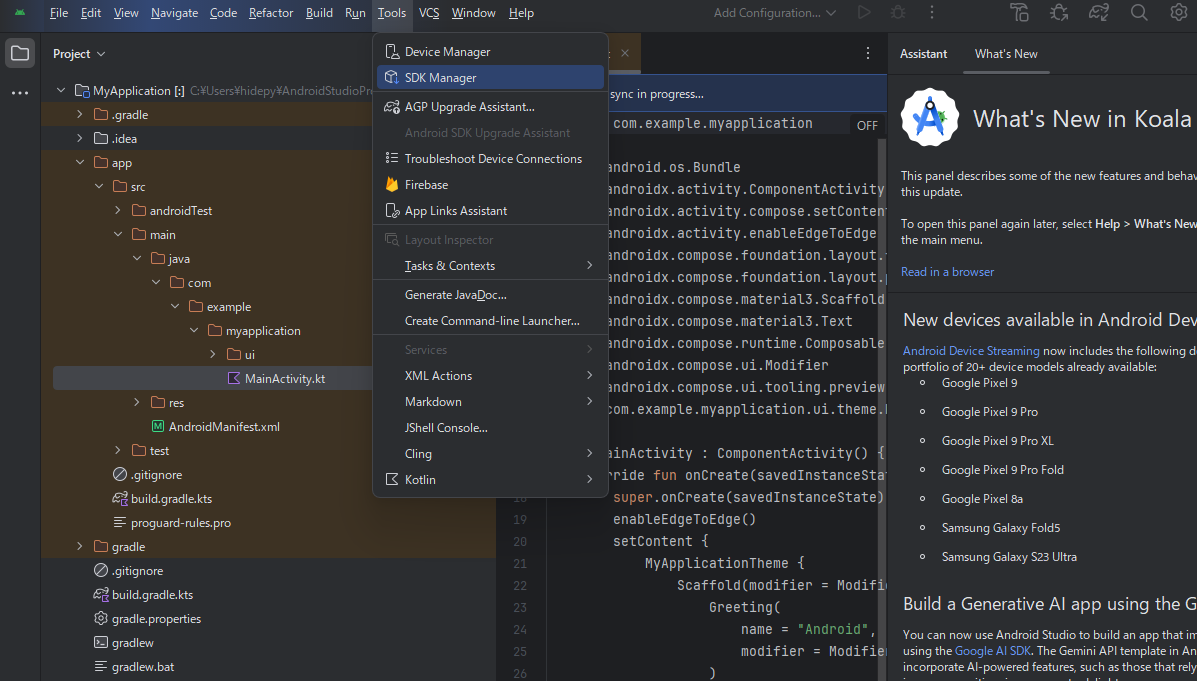Click the SDK Manager cube icon
Screen dimensions: 1197x681
coord(392,77)
